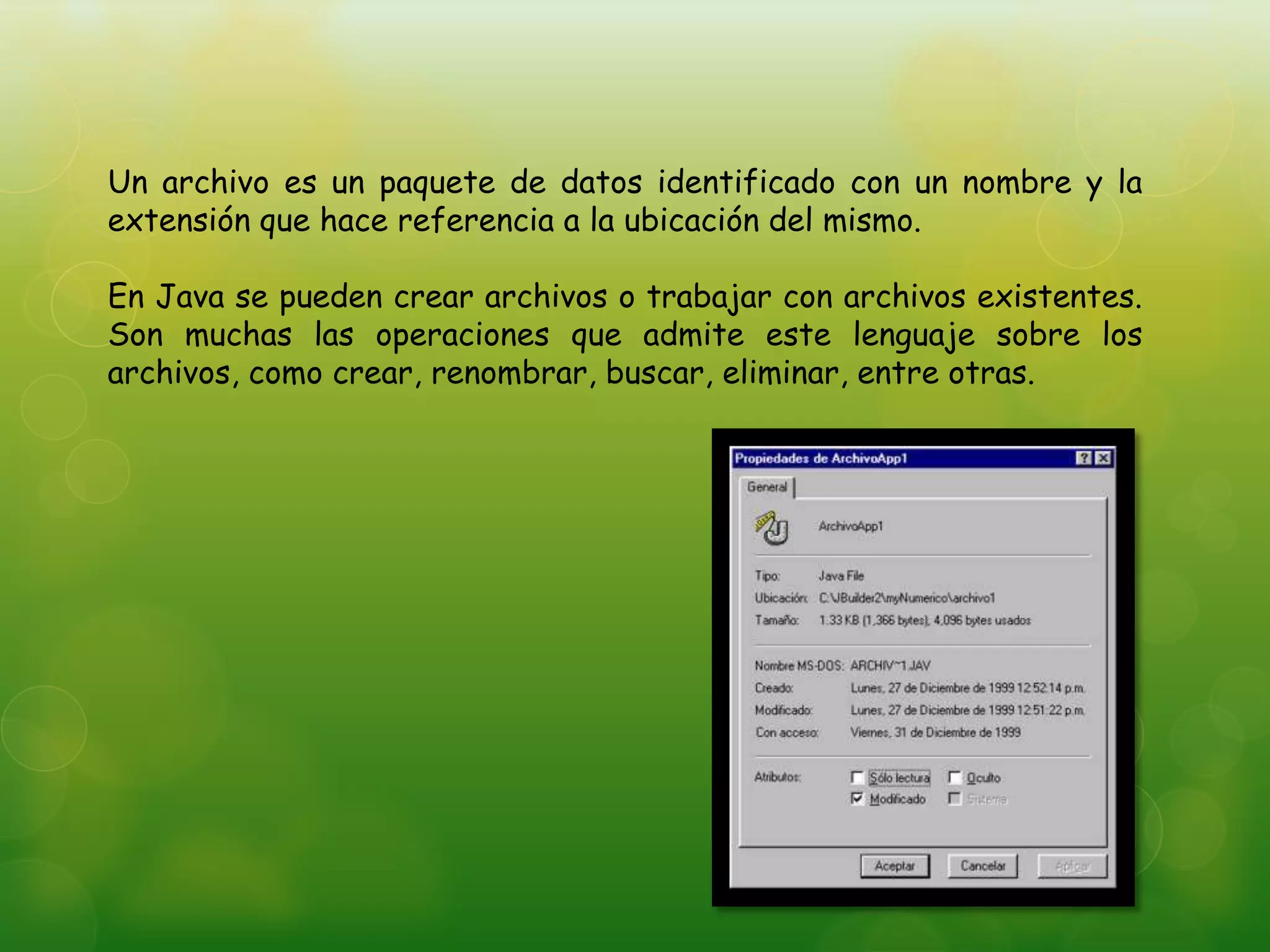Click the 'Ubicación:' label
Image resolution: width=1270 pixels, height=952 pixels.
click(781, 598)
